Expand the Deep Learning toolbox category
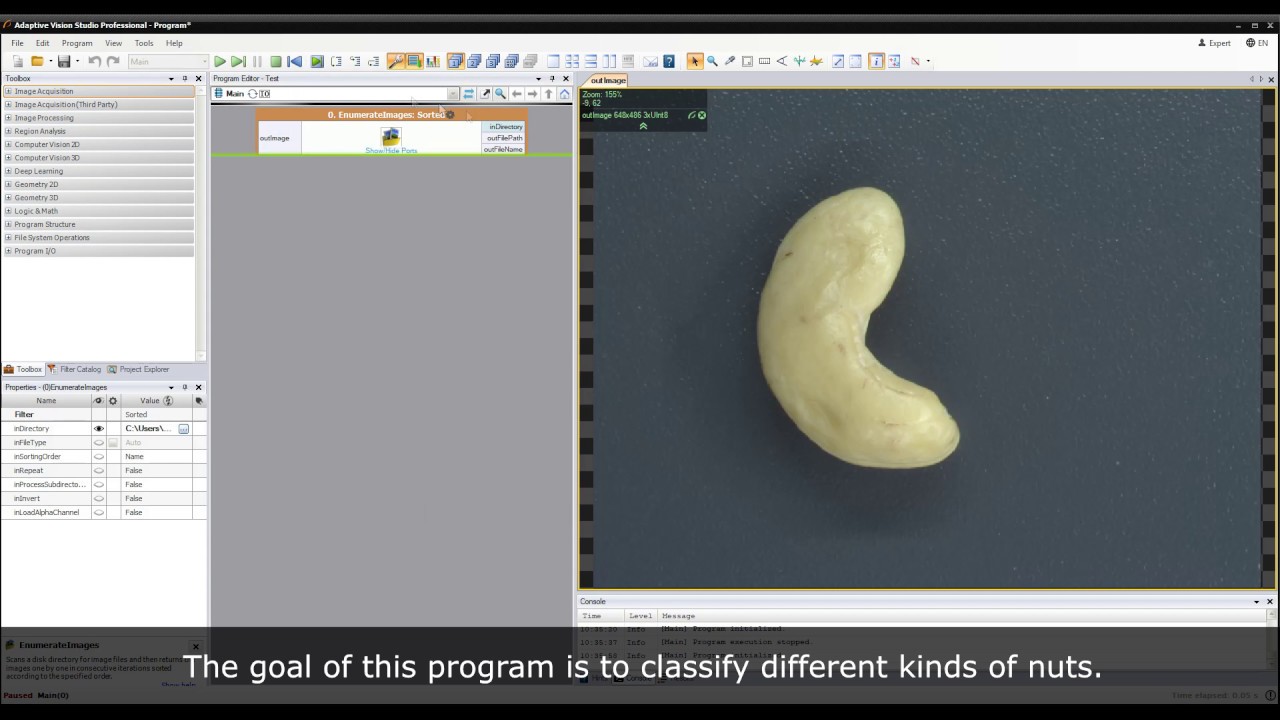Image resolution: width=1280 pixels, height=720 pixels. click(x=9, y=171)
